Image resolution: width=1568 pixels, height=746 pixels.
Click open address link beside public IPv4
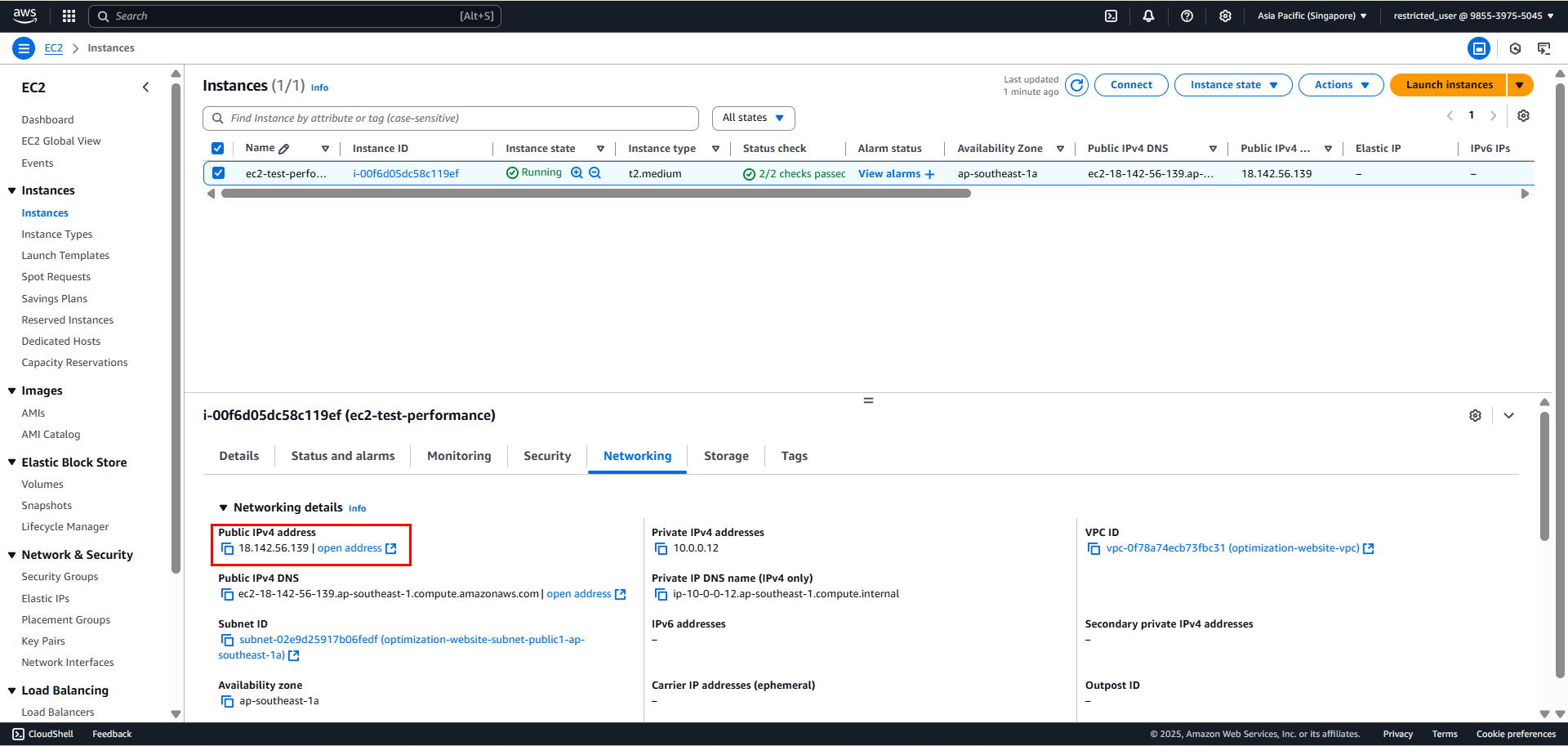point(357,548)
